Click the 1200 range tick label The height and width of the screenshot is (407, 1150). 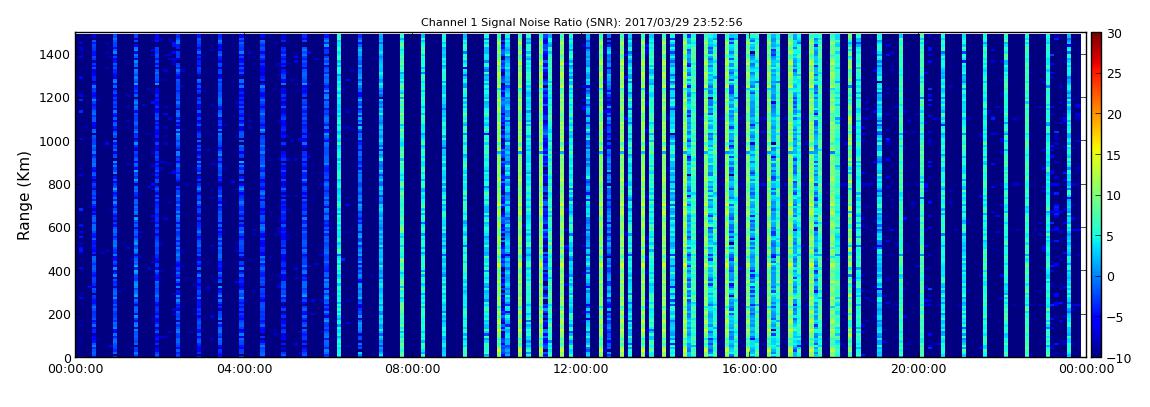pyautogui.click(x=57, y=98)
